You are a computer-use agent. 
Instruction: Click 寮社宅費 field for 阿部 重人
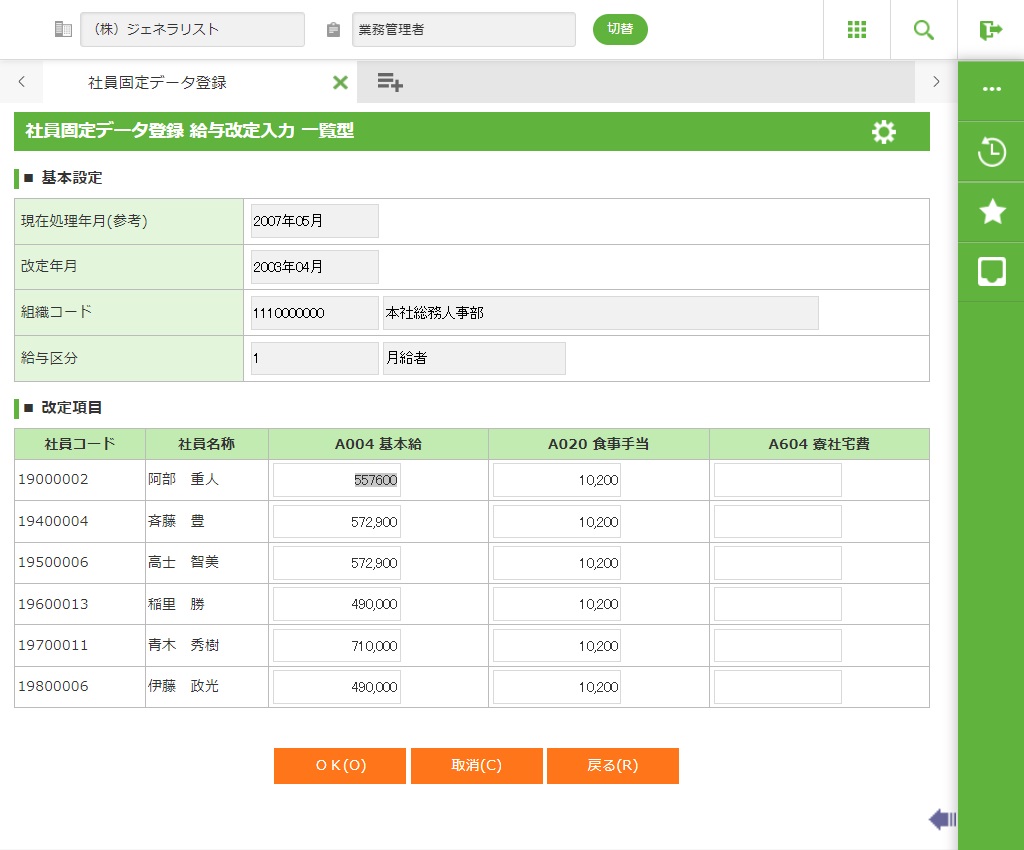[777, 480]
